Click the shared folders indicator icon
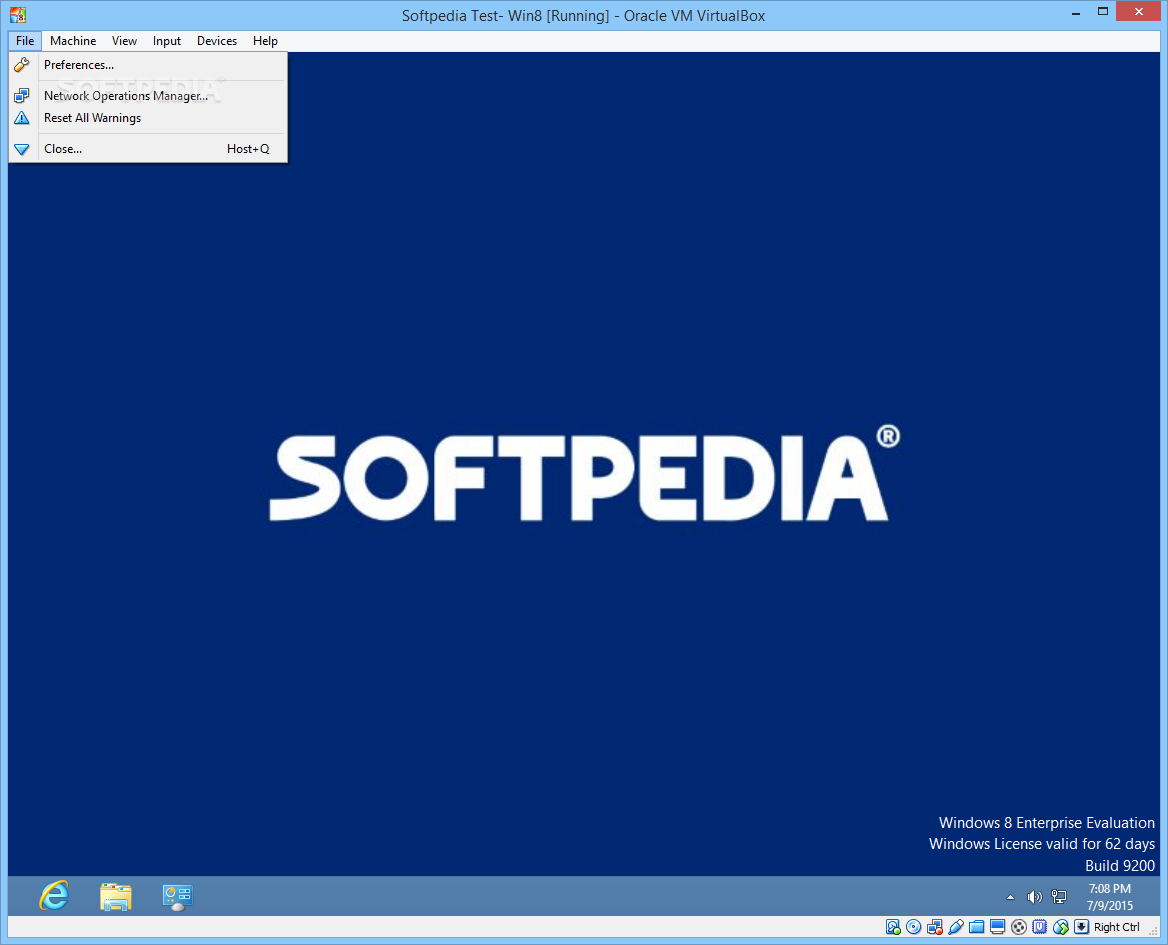Viewport: 1168px width, 945px height. pos(977,927)
